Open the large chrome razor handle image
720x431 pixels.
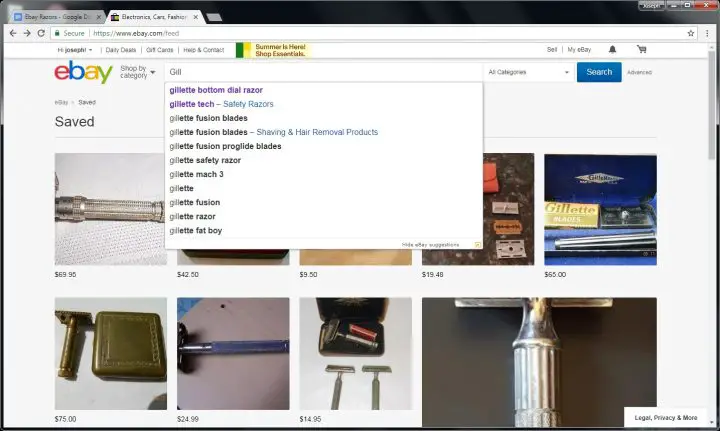(x=539, y=362)
